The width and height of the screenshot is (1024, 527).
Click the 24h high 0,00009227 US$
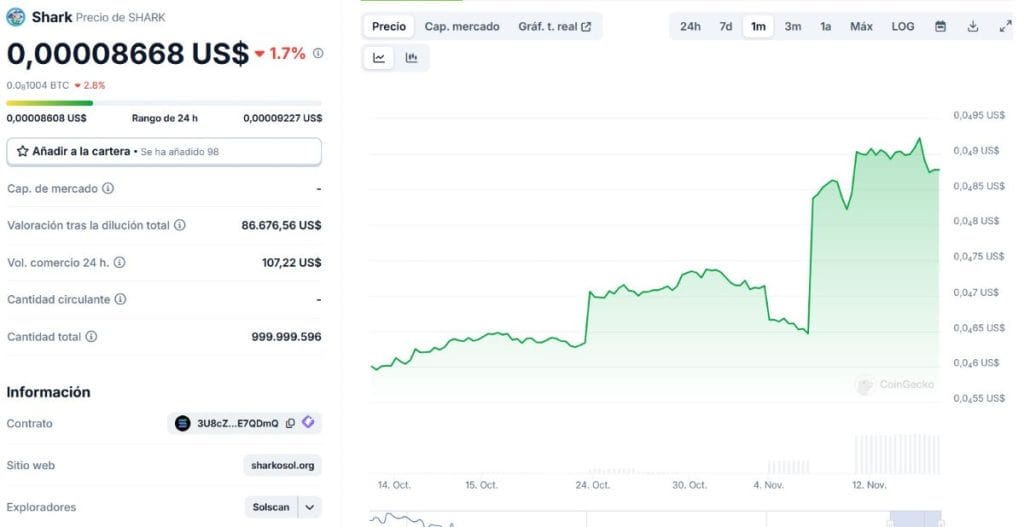click(x=283, y=118)
